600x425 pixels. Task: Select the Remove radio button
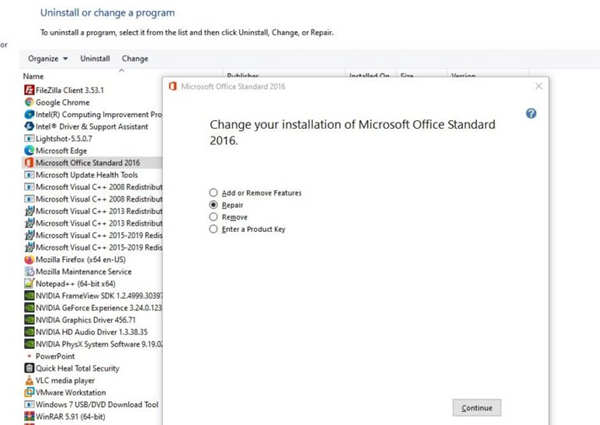214,216
